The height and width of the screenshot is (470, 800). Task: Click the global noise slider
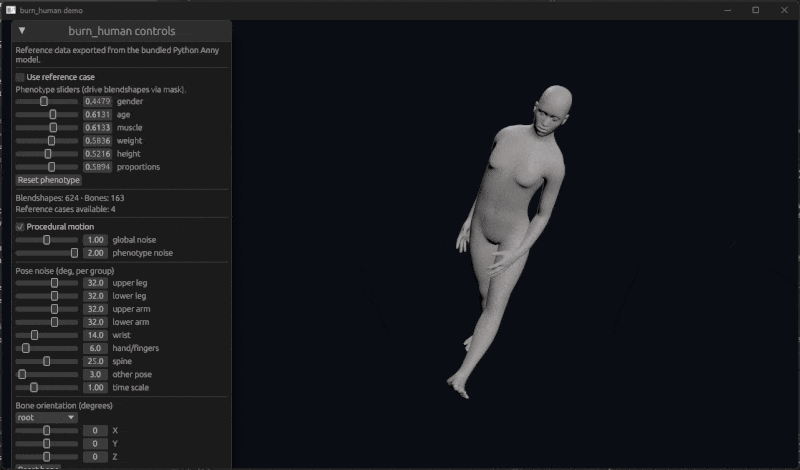[x=46, y=240]
